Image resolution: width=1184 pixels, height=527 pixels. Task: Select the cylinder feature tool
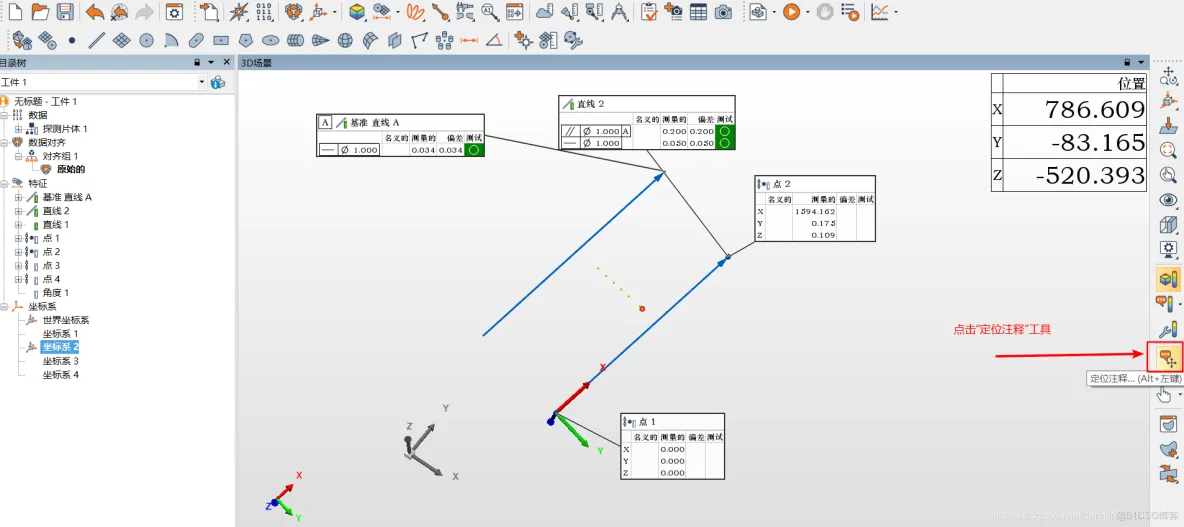[296, 40]
